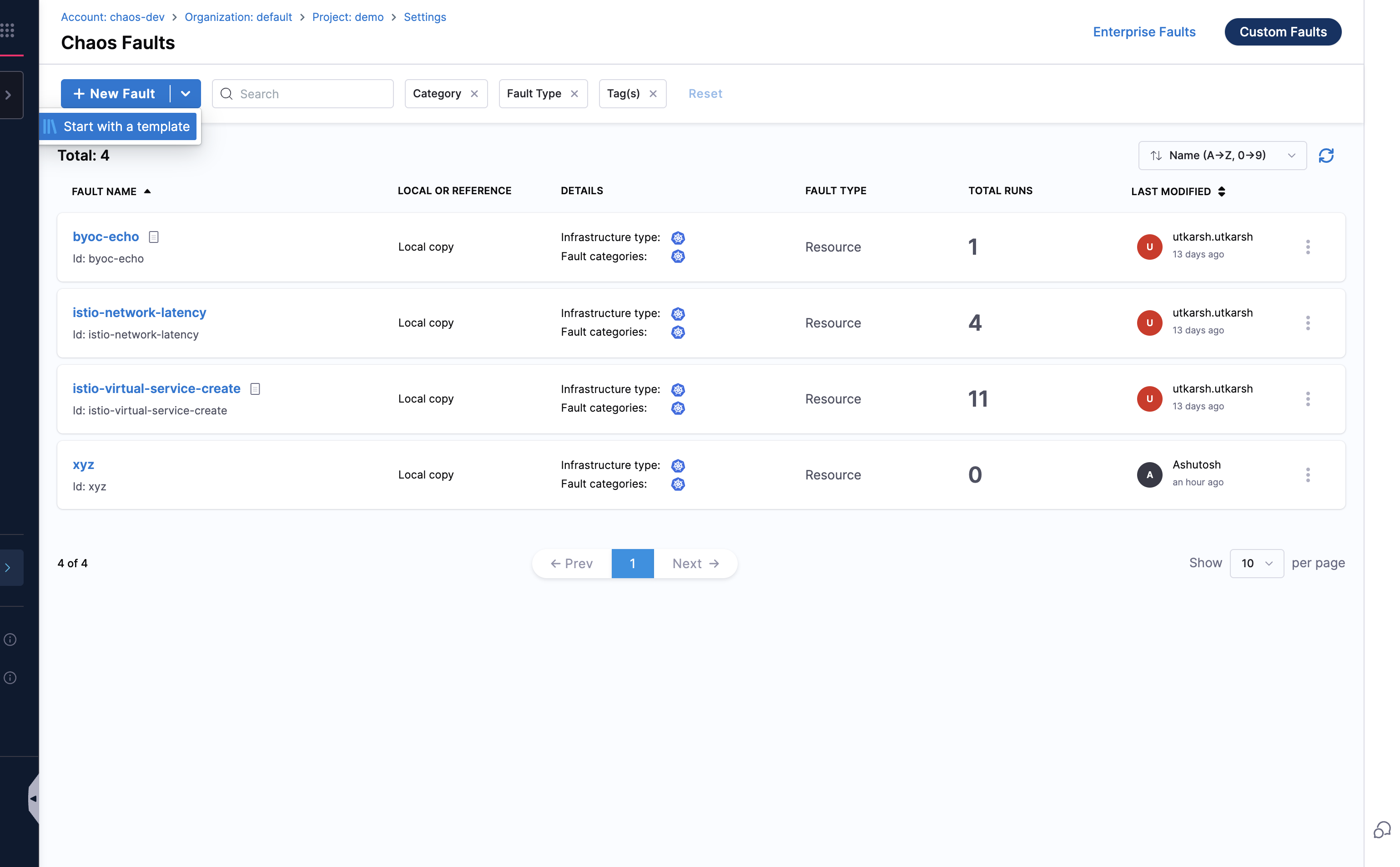Screen dimensions: 1400x867
Task: Open the chat support icon at bottom right
Action: pyautogui.click(x=1382, y=829)
